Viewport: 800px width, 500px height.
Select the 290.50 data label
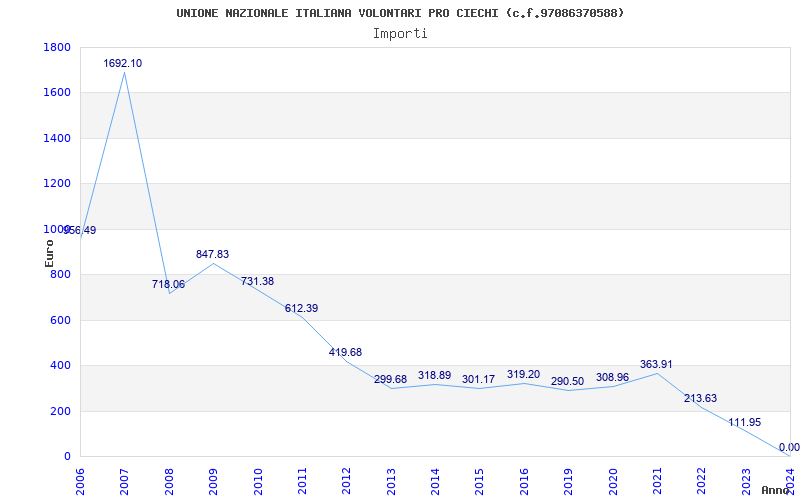click(x=567, y=382)
